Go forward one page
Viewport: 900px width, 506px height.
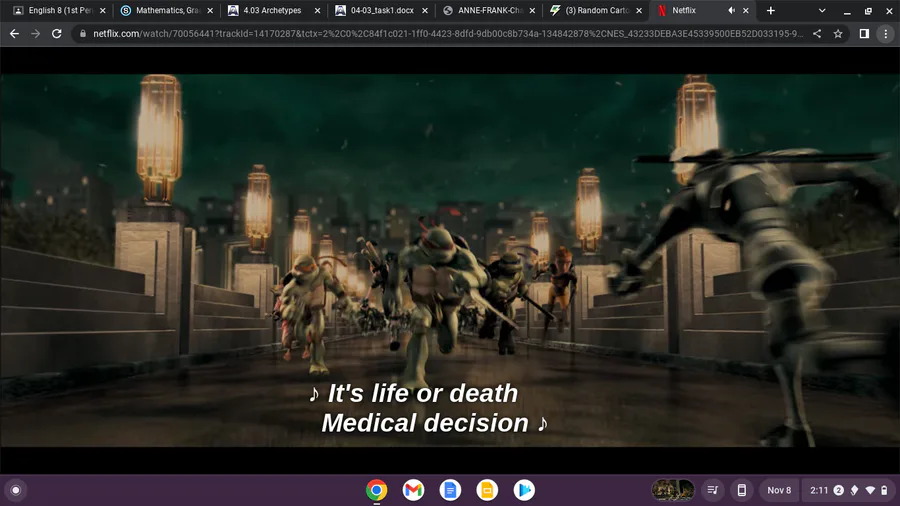[x=36, y=34]
